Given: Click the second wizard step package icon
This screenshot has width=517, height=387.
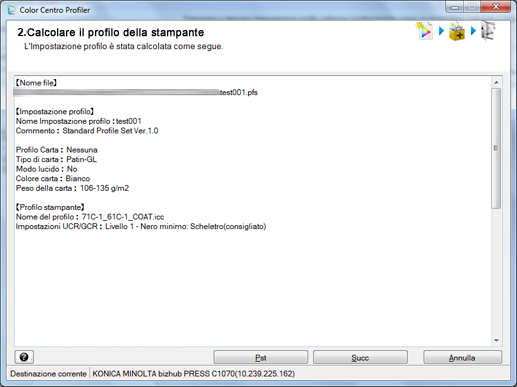Looking at the screenshot, I should (x=457, y=31).
